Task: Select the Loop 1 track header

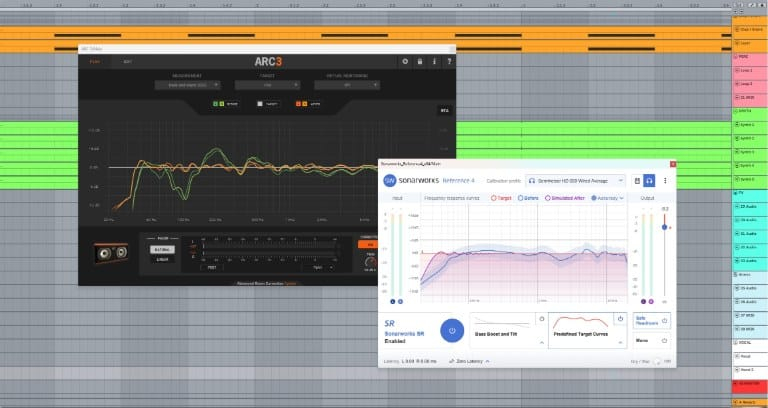Action: [x=749, y=71]
